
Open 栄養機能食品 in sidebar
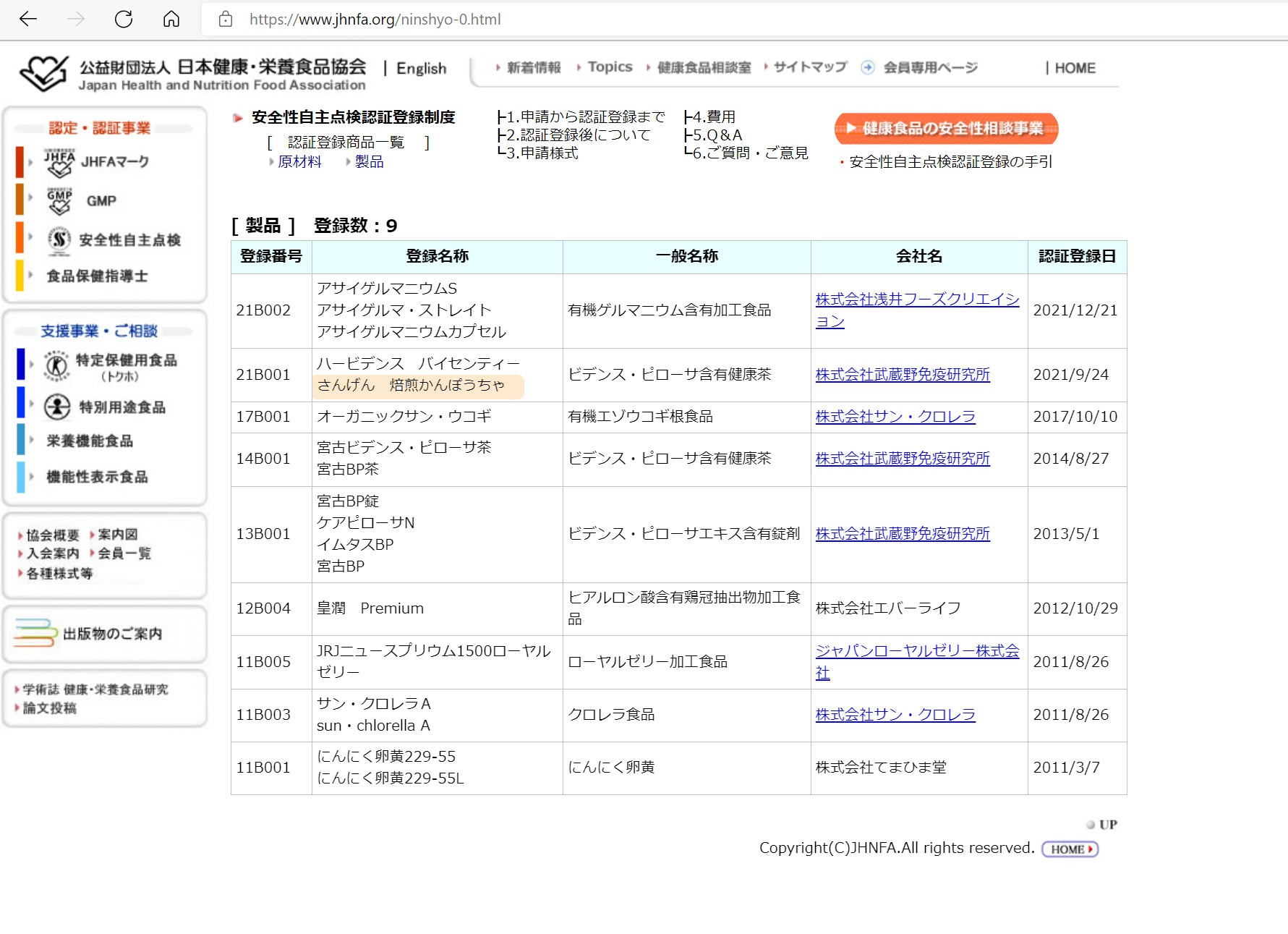(x=90, y=441)
